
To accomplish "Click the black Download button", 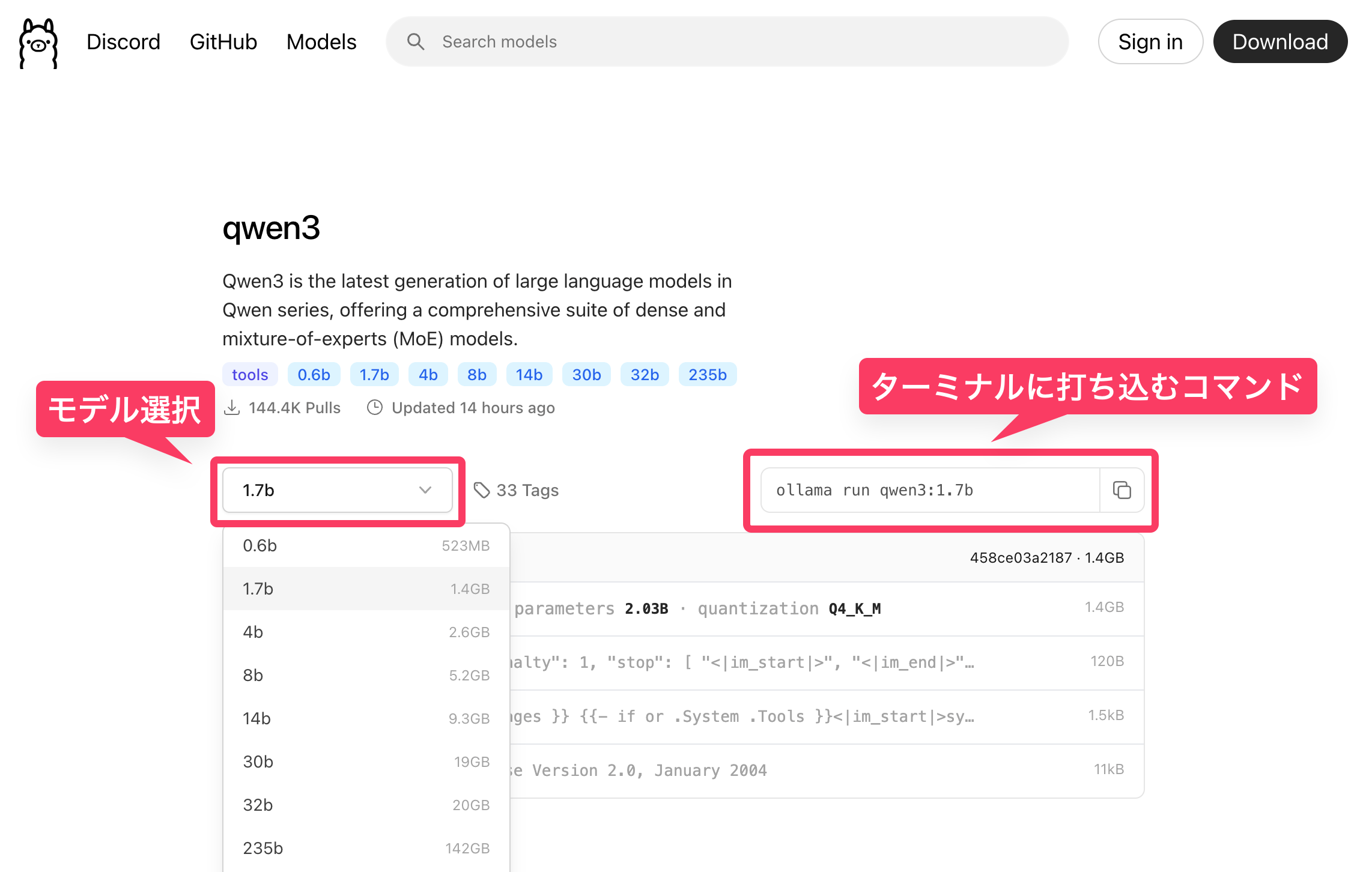I will click(x=1280, y=42).
